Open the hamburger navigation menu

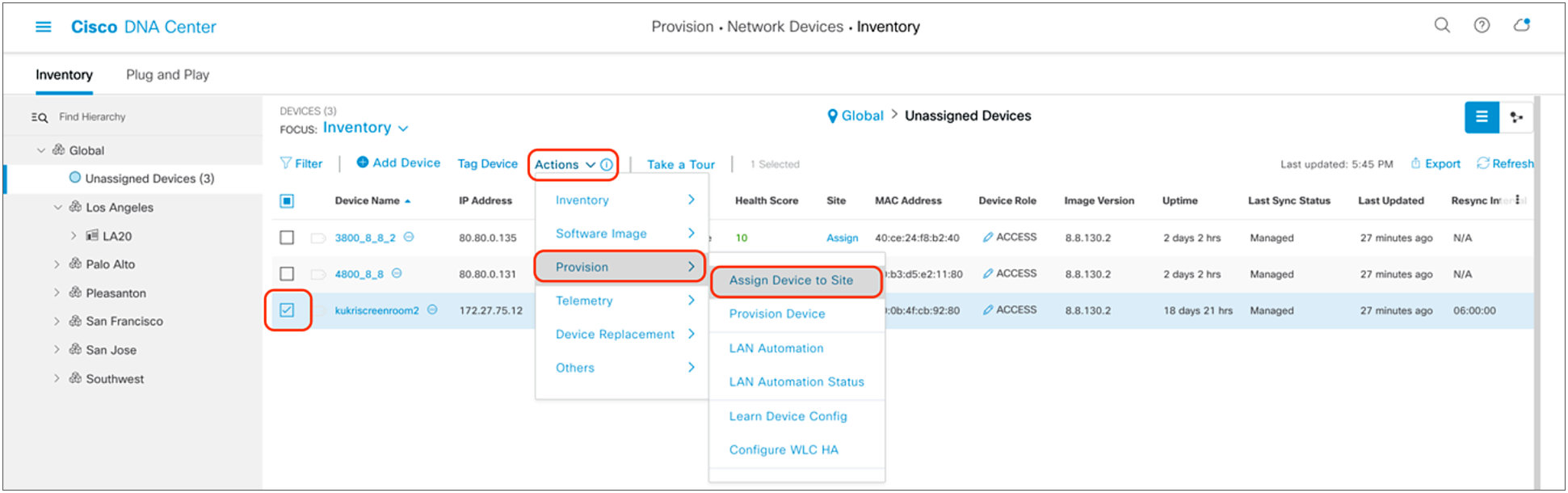tap(44, 27)
